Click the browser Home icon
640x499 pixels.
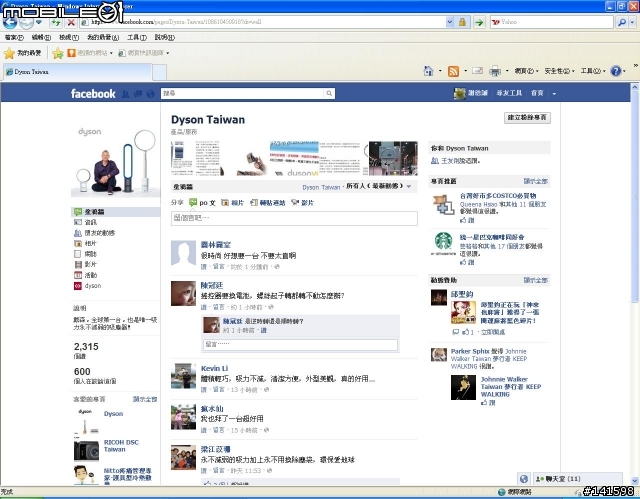(428, 71)
